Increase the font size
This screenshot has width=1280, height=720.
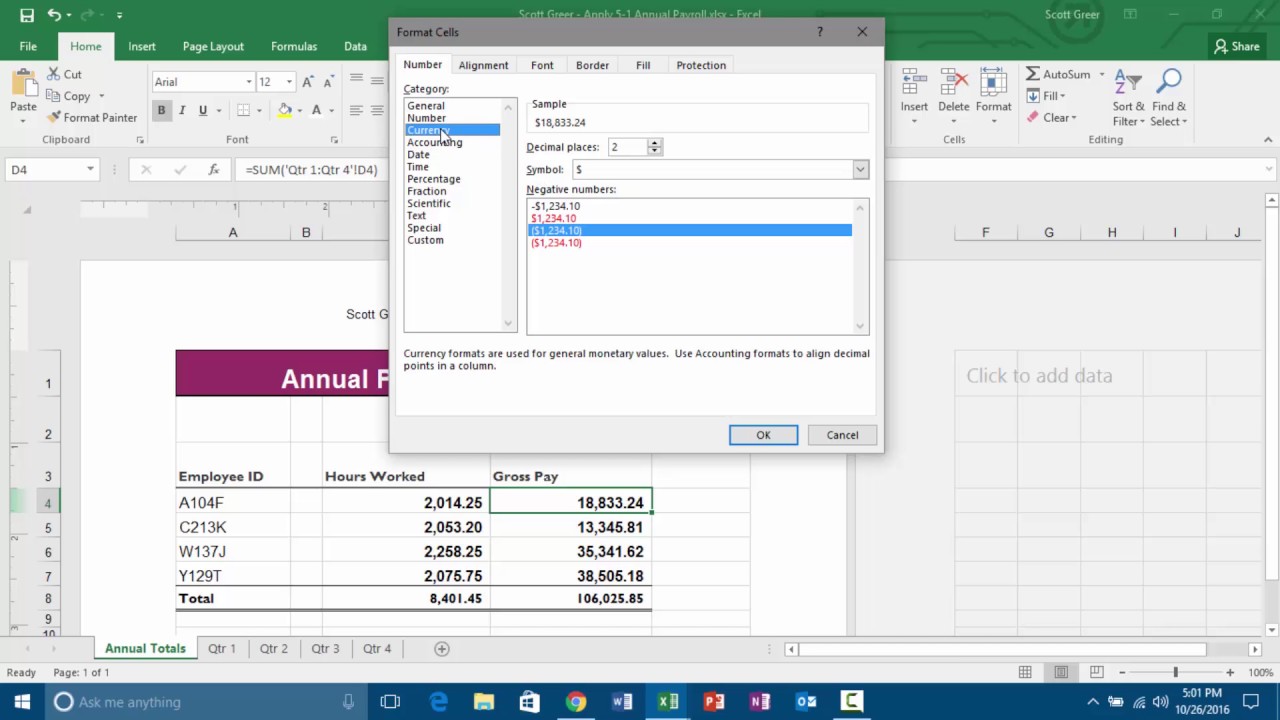308,82
